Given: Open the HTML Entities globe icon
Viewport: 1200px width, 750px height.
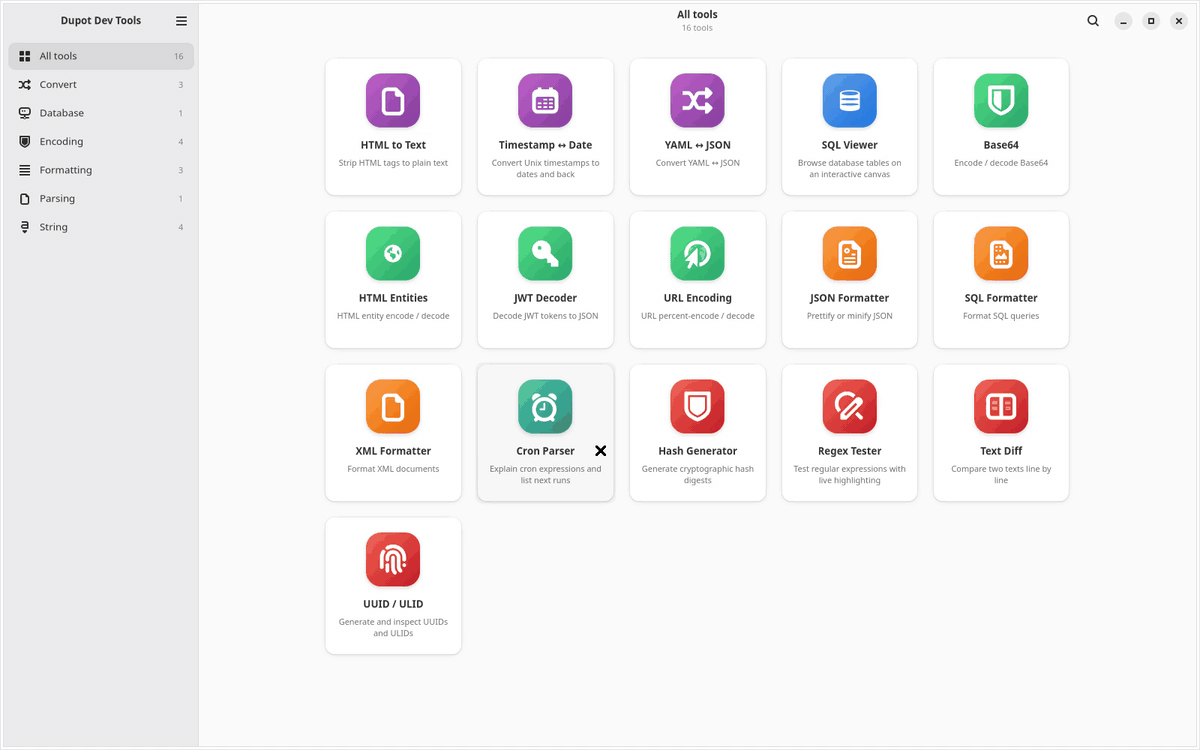Looking at the screenshot, I should [393, 253].
